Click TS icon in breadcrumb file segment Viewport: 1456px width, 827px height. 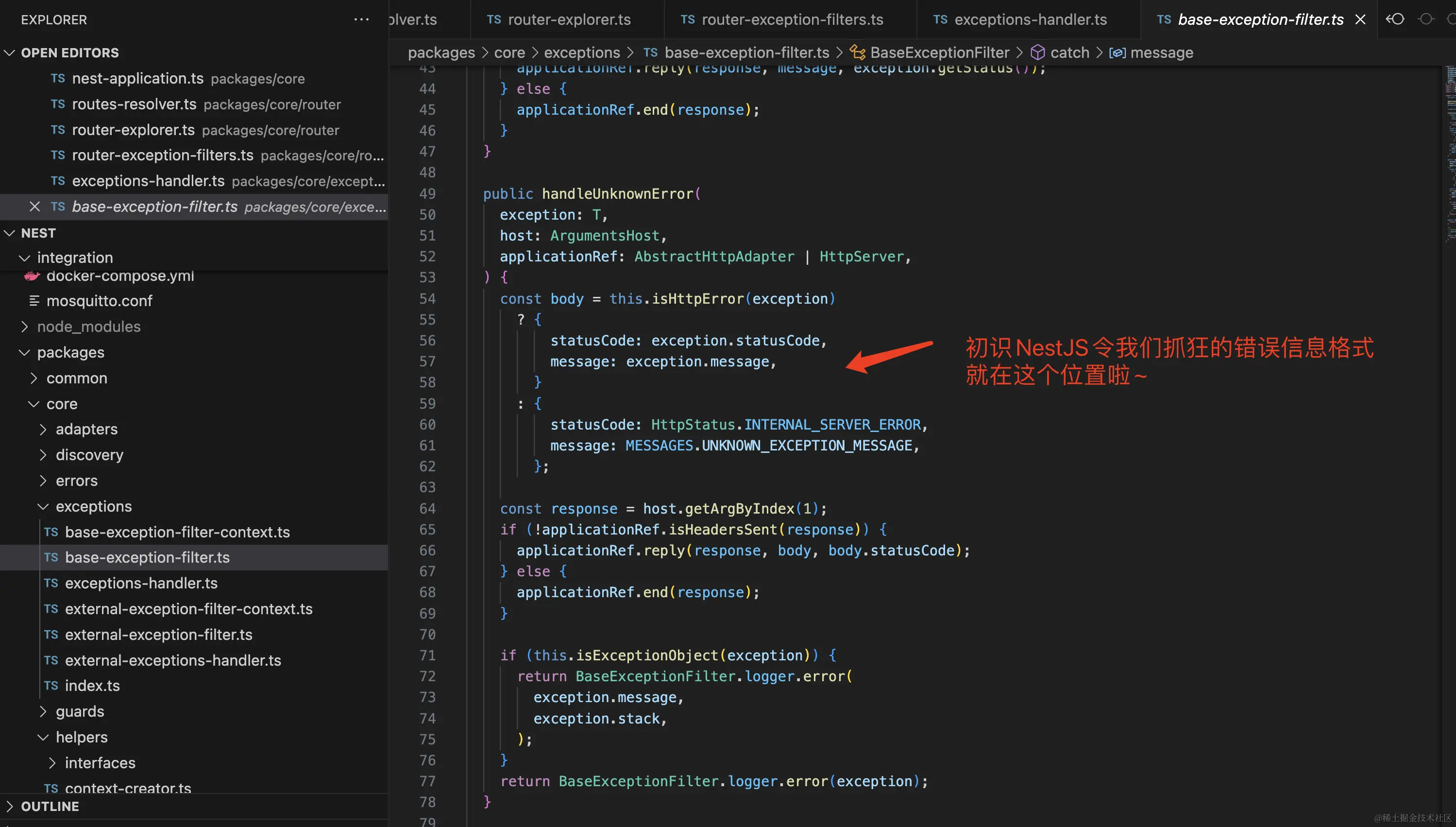[650, 52]
